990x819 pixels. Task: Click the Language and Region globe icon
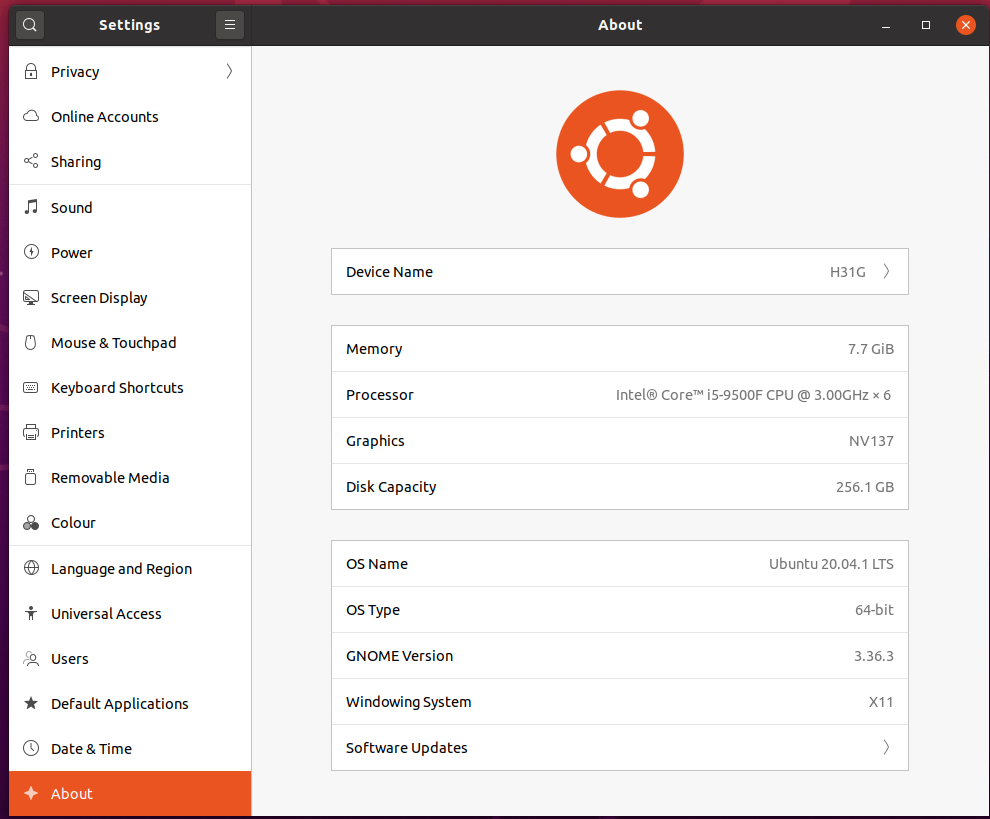30,568
